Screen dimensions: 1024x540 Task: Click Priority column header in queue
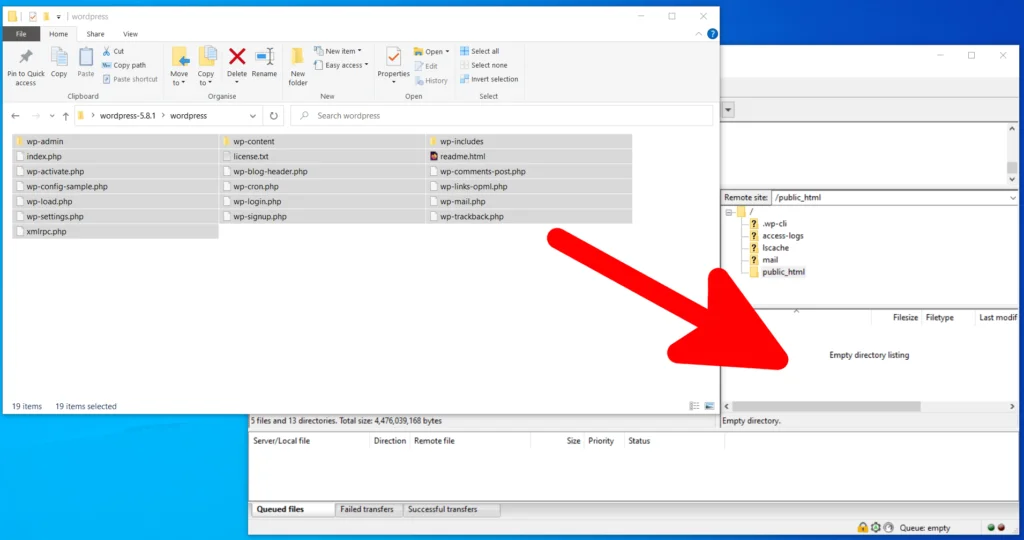601,441
